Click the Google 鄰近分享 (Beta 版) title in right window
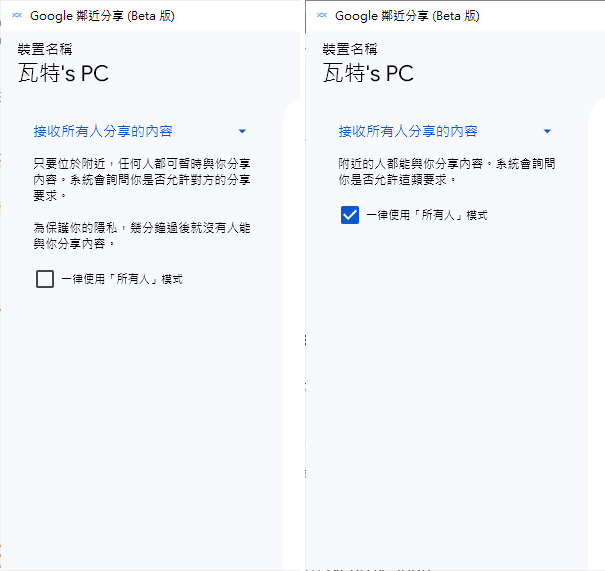This screenshot has width=605, height=571. [x=407, y=16]
